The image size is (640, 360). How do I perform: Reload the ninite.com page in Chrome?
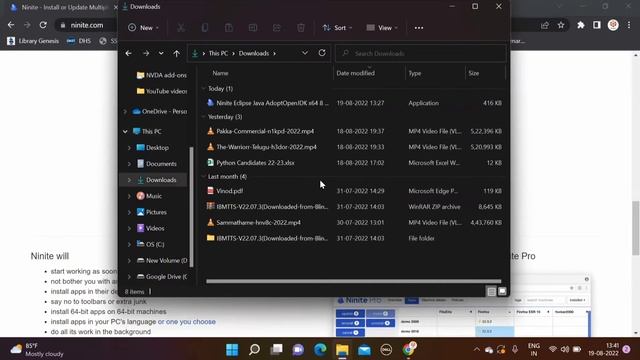click(43, 25)
